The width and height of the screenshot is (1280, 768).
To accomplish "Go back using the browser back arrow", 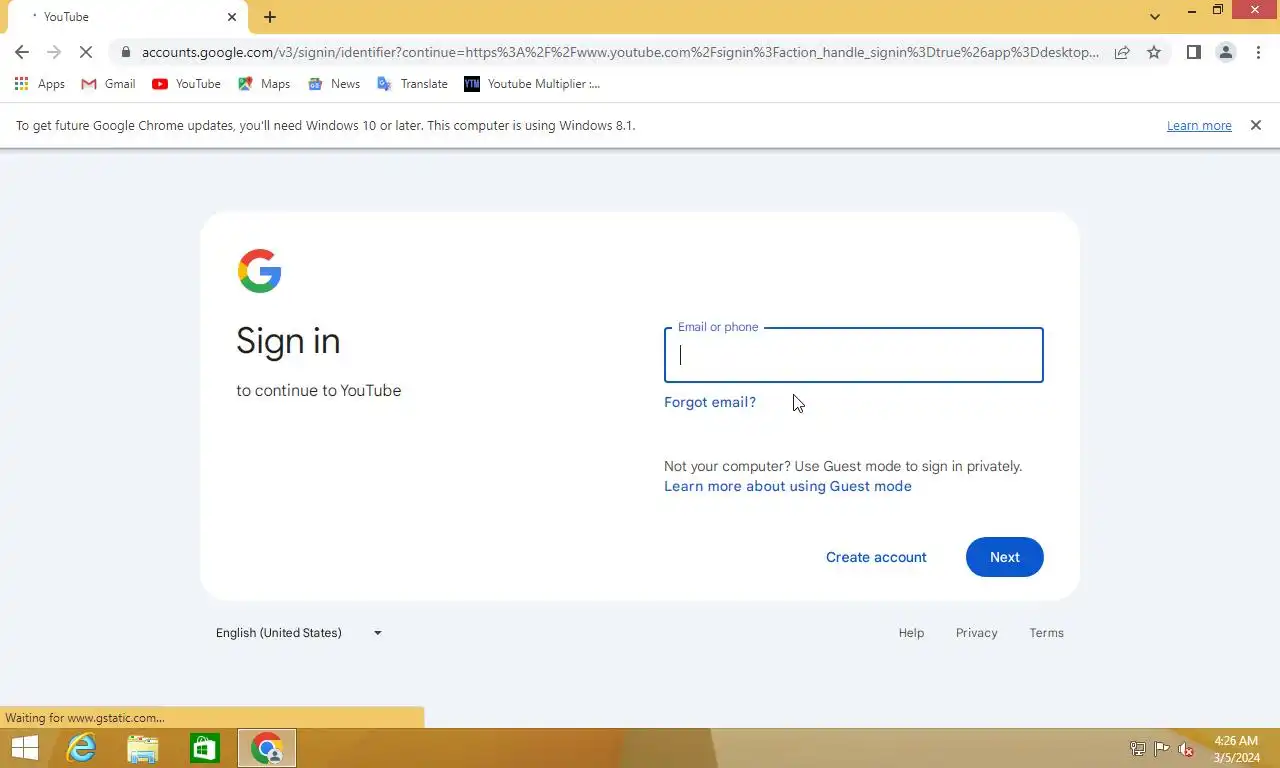I will [x=22, y=52].
